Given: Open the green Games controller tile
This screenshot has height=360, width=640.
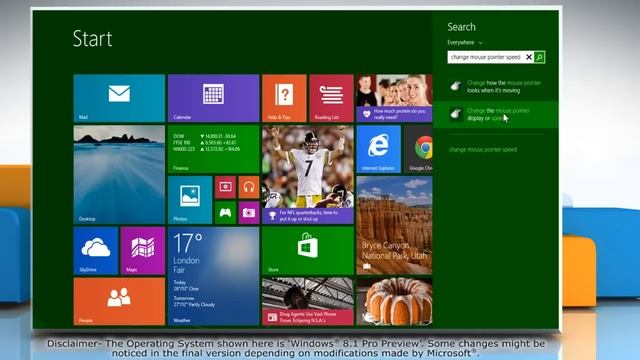Looking at the screenshot, I should pyautogui.click(x=225, y=213).
